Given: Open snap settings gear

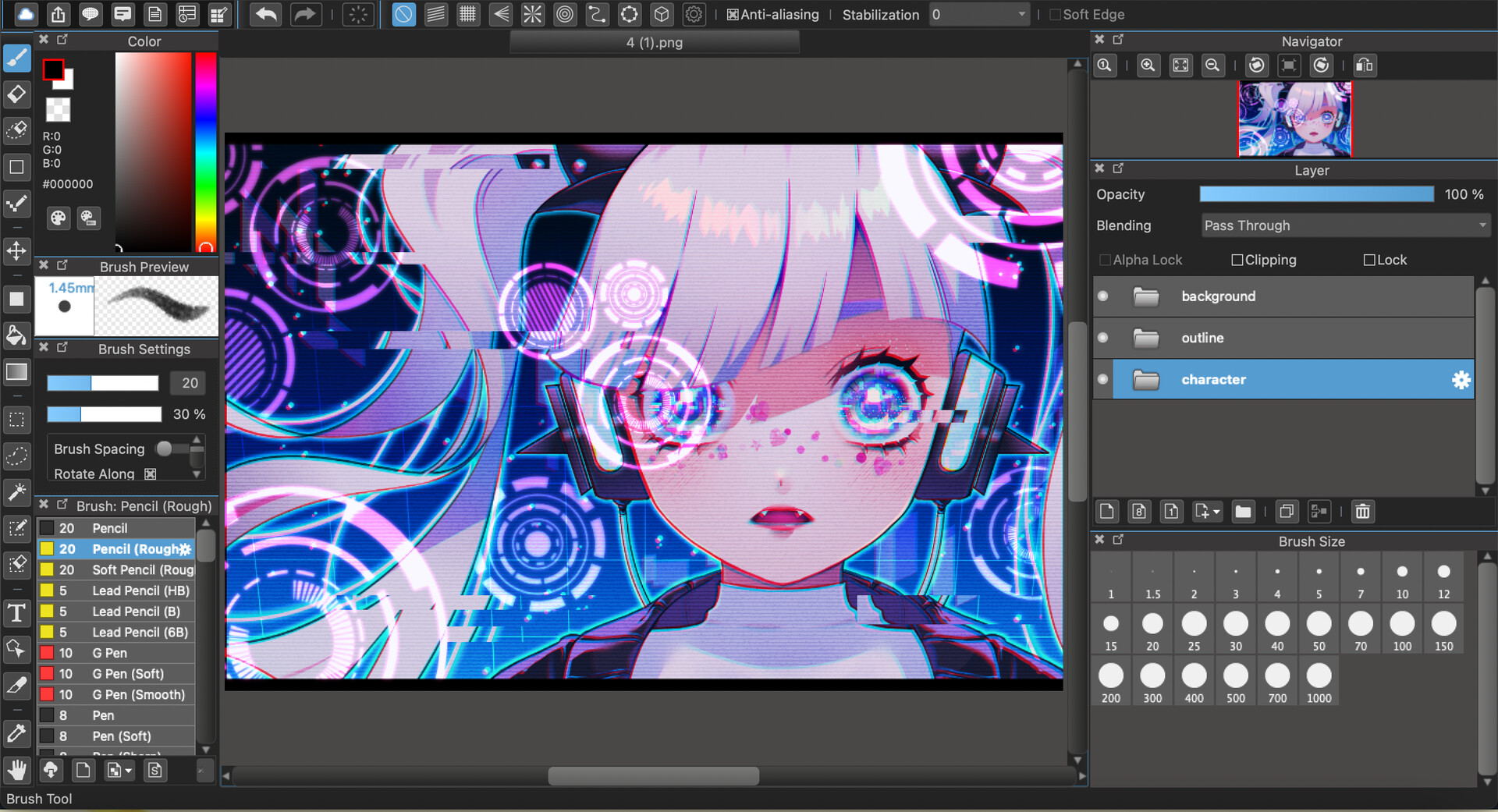Looking at the screenshot, I should tap(694, 14).
